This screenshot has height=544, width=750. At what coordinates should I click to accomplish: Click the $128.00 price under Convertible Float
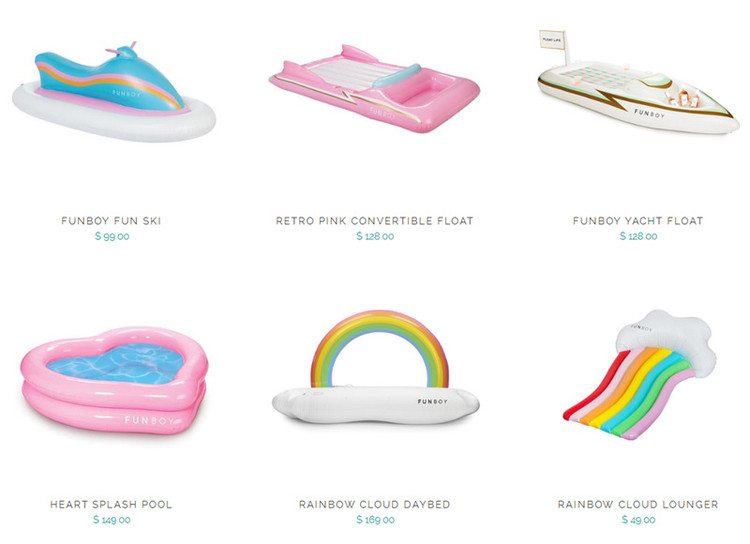[375, 236]
